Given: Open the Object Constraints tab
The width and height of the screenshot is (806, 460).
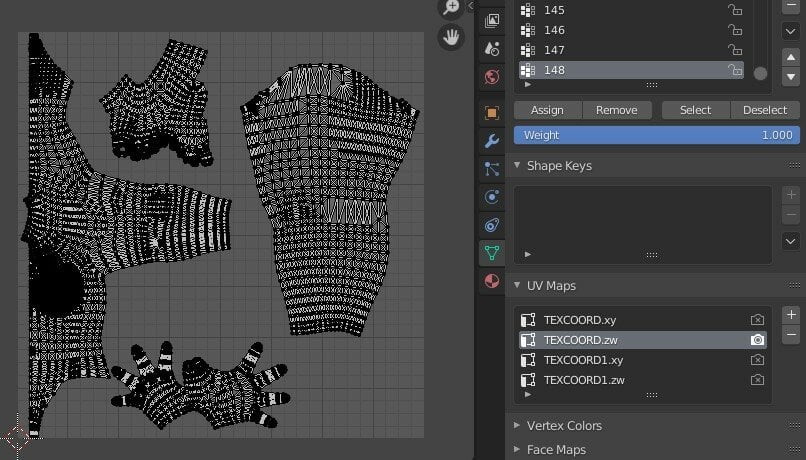Looking at the screenshot, I should (492, 225).
